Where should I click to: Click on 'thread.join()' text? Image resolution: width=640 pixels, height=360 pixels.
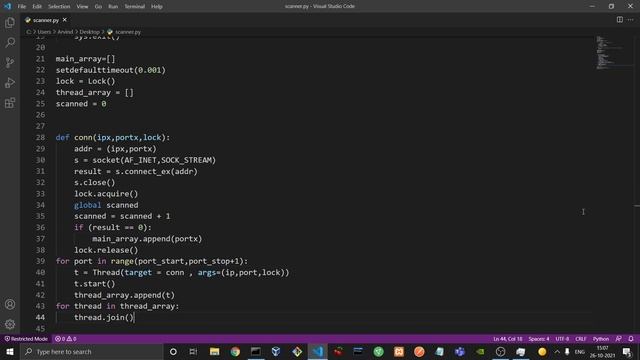click(x=104, y=318)
